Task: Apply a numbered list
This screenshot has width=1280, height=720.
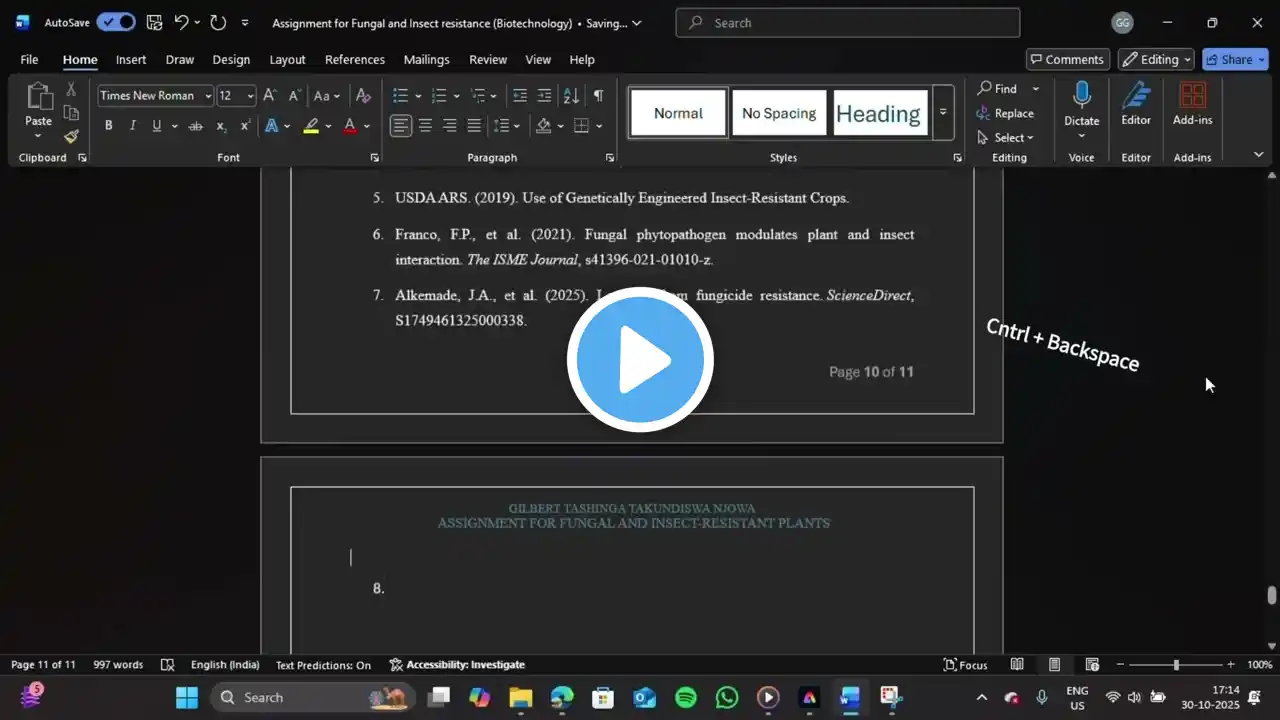Action: click(x=438, y=96)
